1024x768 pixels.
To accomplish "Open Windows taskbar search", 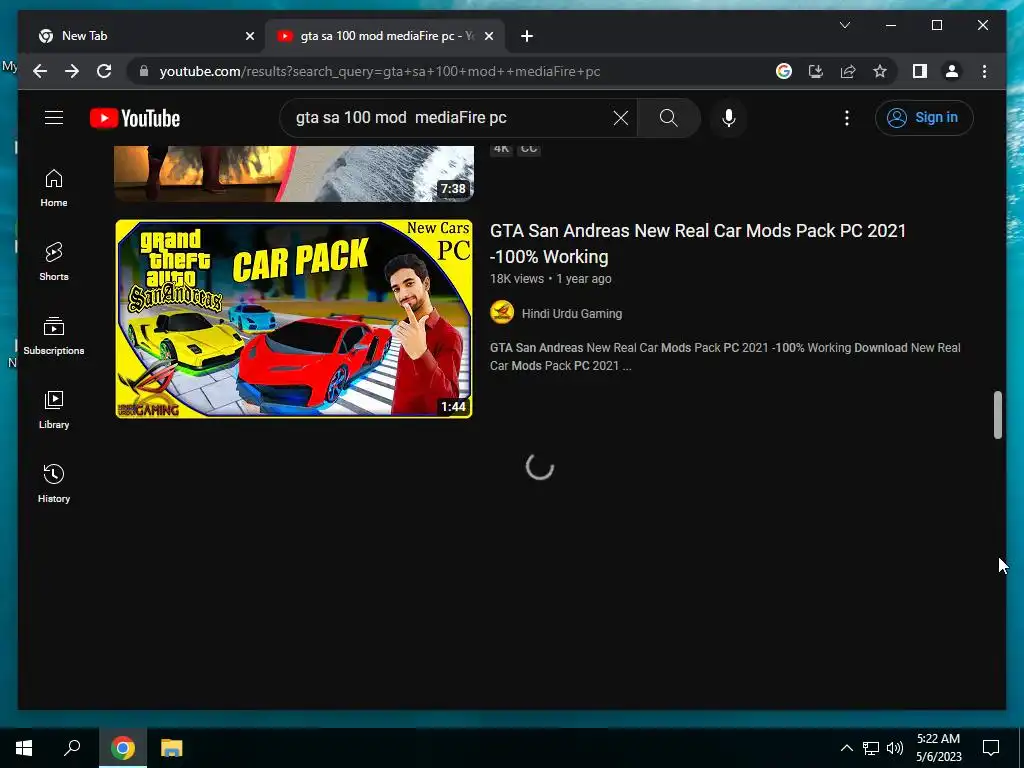I will tap(72, 748).
